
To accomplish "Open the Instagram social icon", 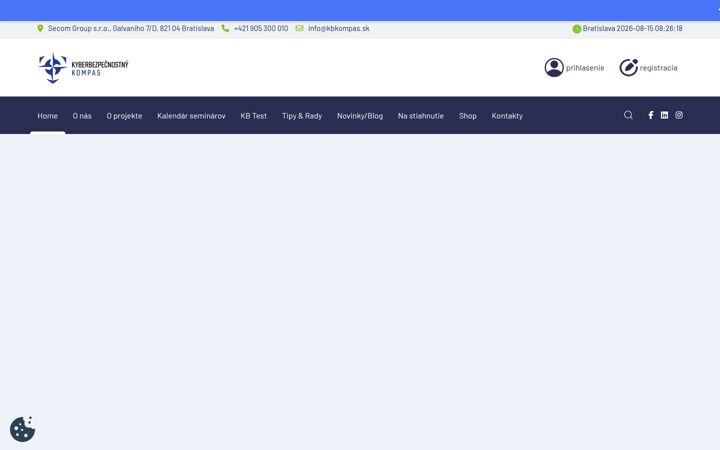I will tap(679, 115).
